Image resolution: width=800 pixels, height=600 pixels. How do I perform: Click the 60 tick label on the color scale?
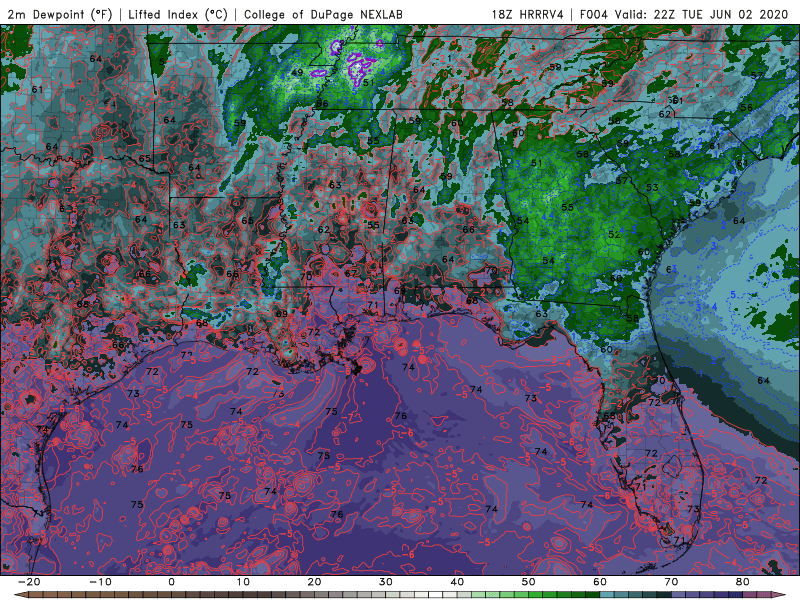[600, 582]
